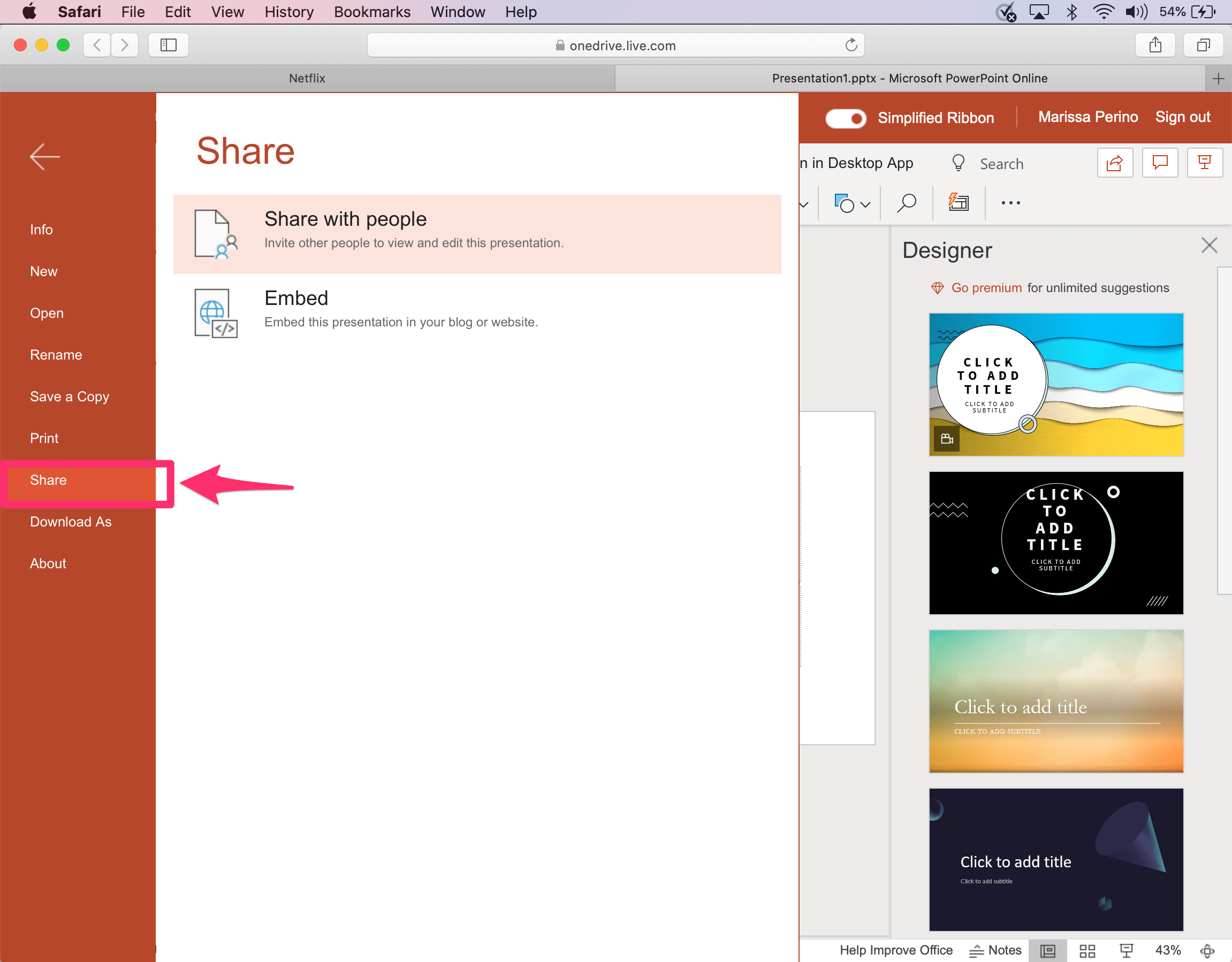This screenshot has height=962, width=1232.
Task: Select About in the sidebar
Action: [x=48, y=563]
